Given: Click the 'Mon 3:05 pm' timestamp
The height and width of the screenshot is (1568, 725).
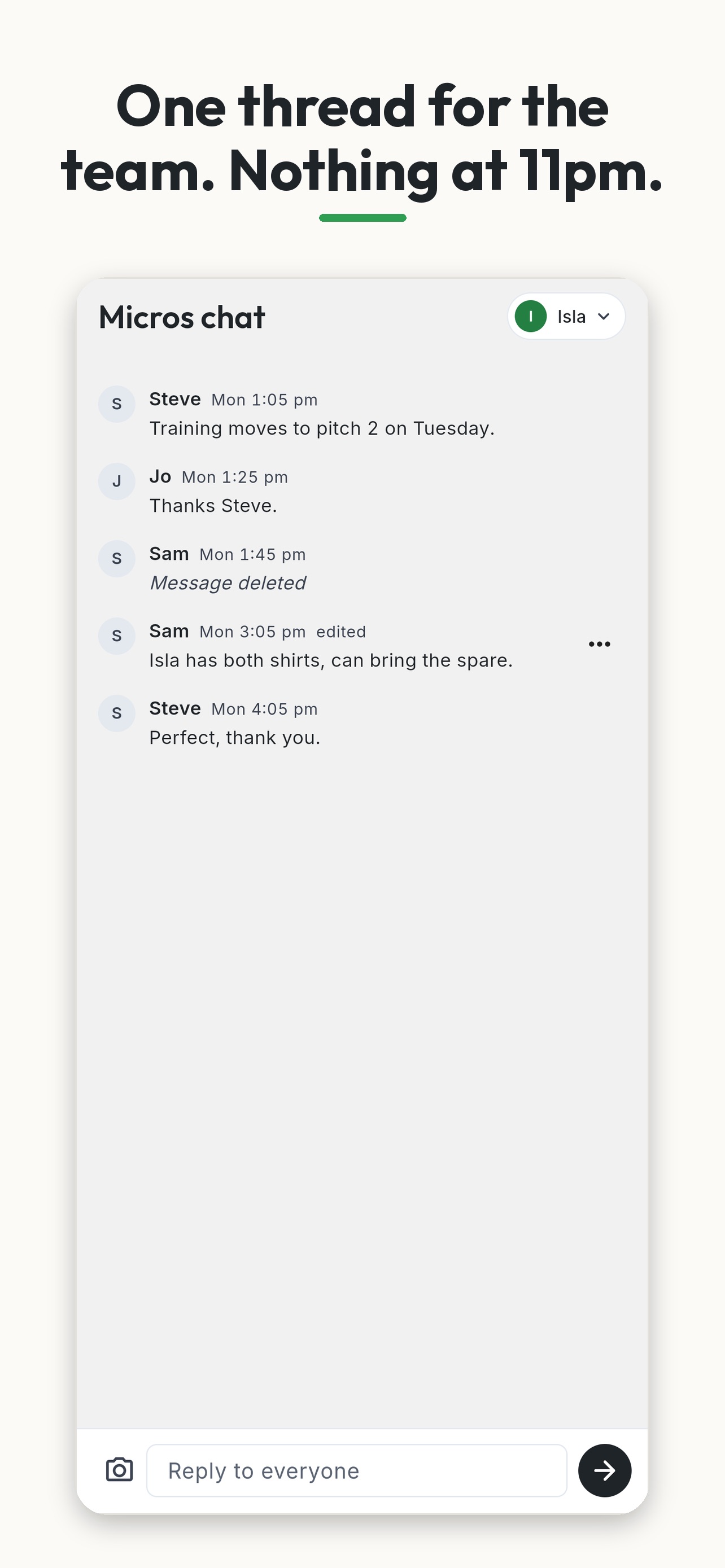Looking at the screenshot, I should click(252, 632).
